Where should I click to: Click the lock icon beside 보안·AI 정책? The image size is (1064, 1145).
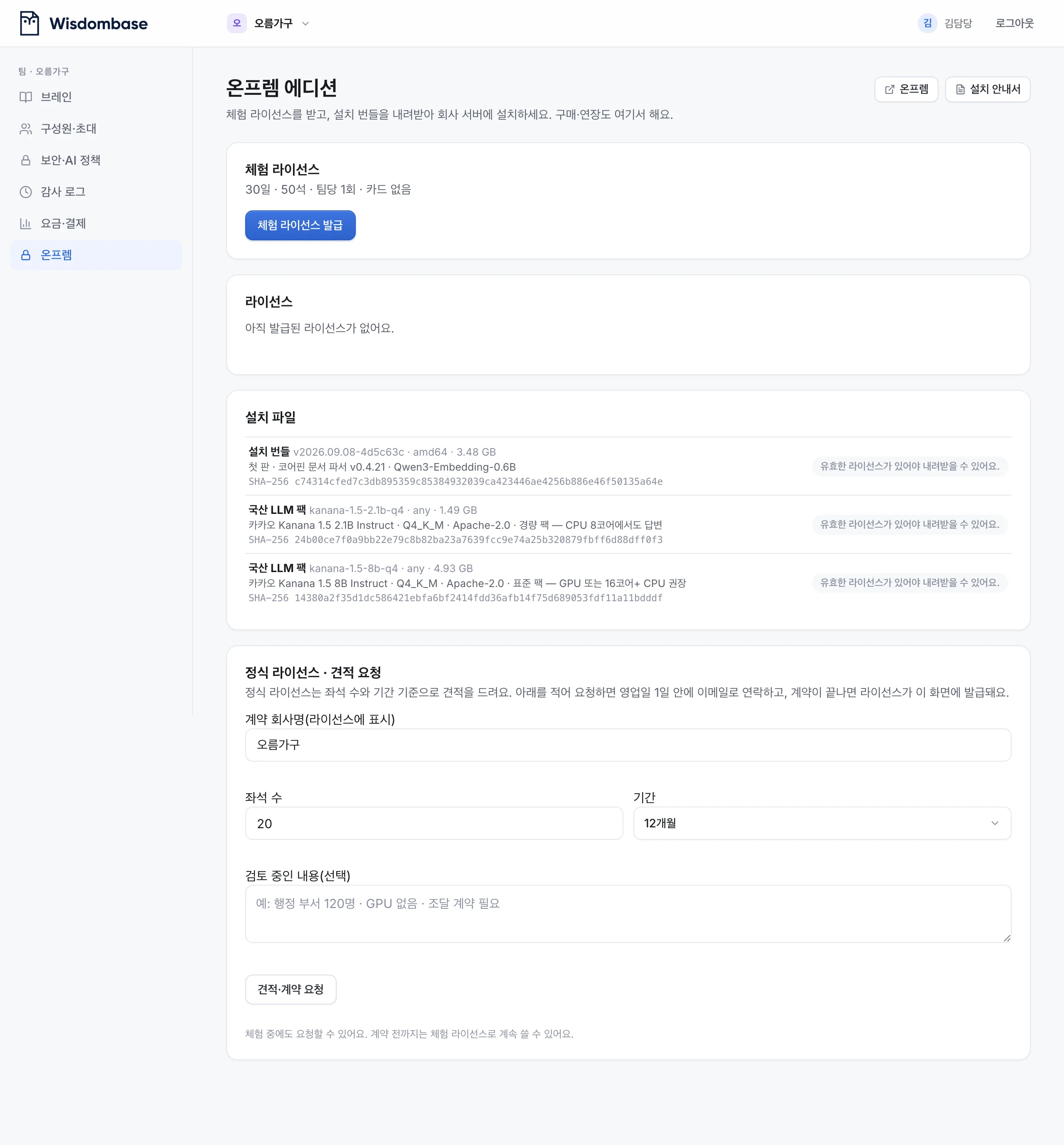point(26,161)
